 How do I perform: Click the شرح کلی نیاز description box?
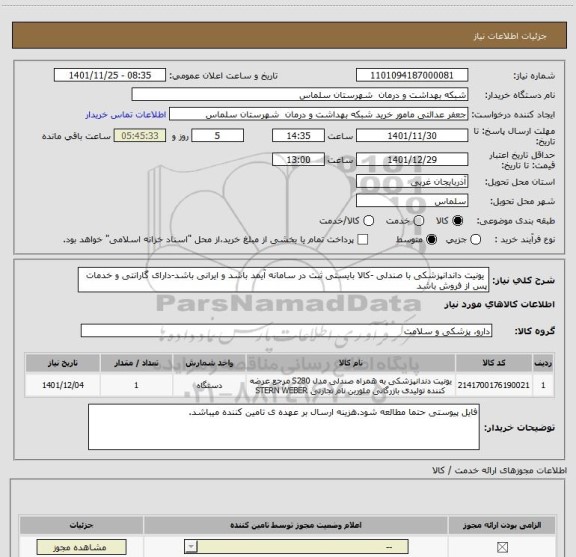click(283, 280)
